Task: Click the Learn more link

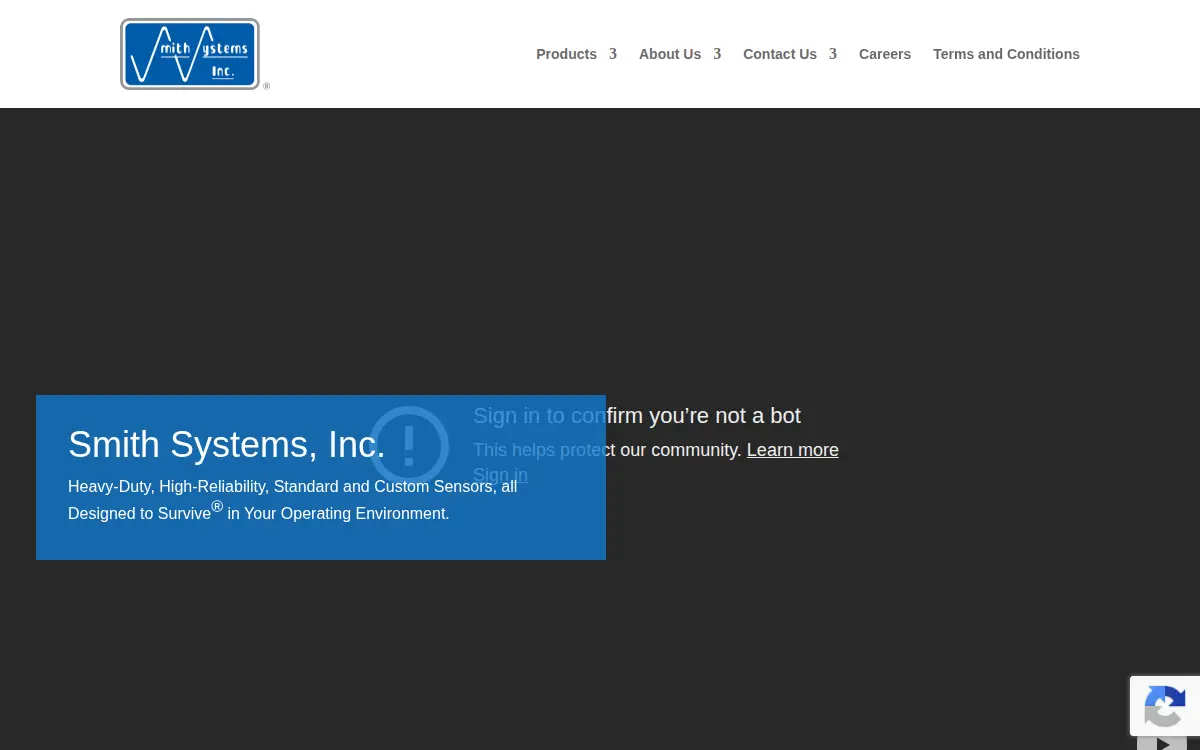Action: click(x=793, y=450)
